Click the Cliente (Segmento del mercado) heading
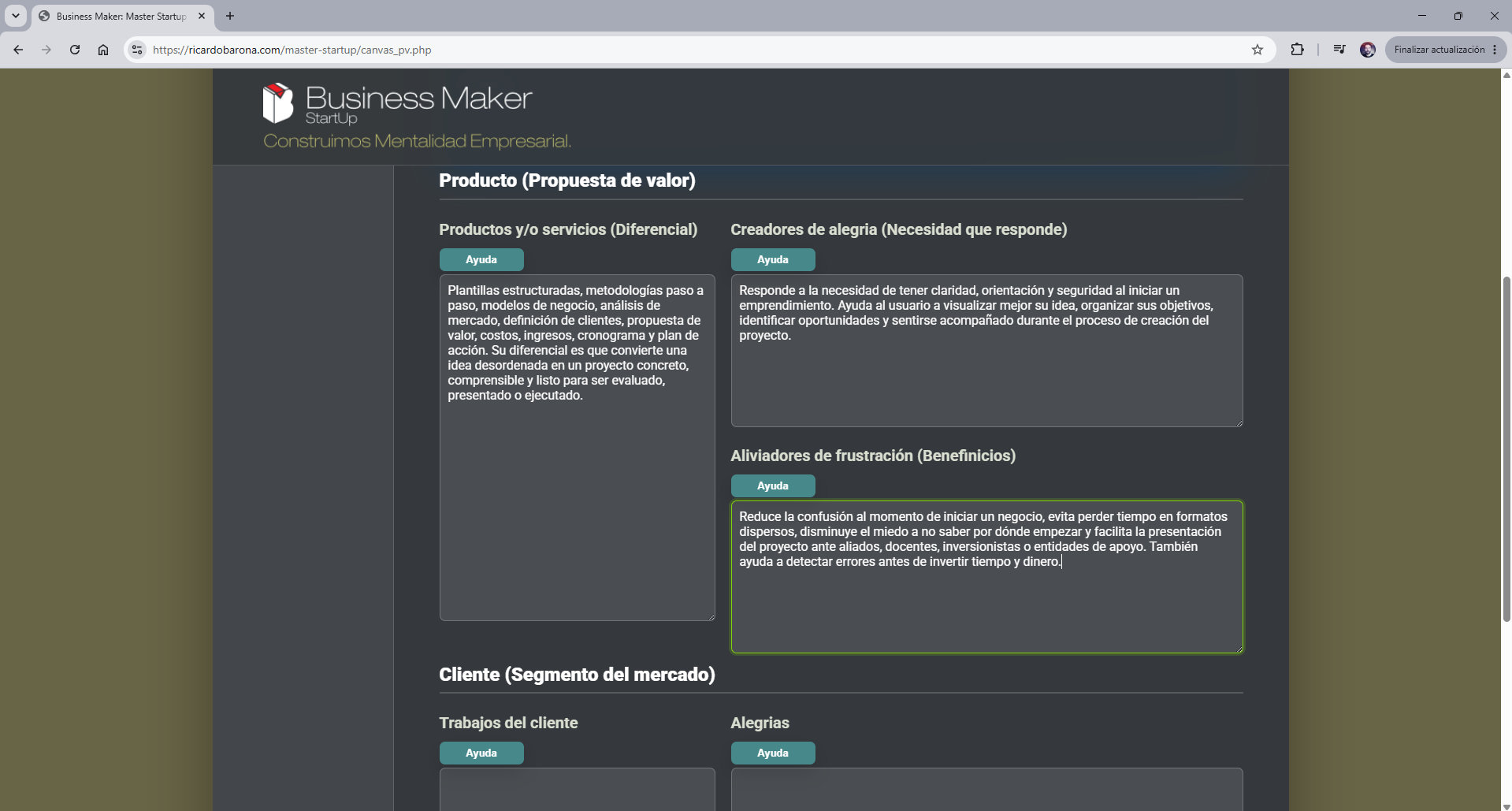1512x811 pixels. [577, 675]
